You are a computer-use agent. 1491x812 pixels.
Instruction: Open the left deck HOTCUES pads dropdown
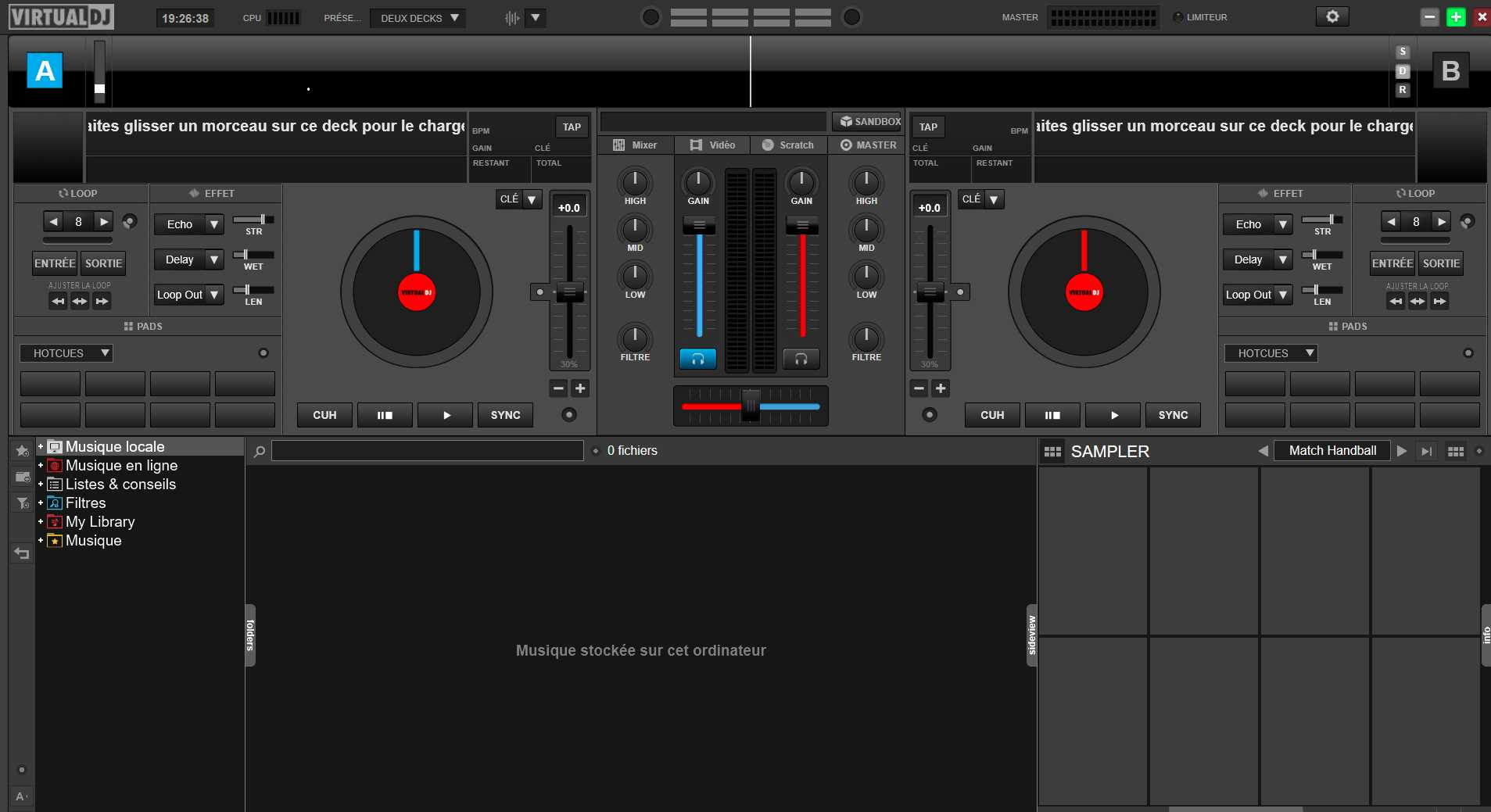point(66,353)
